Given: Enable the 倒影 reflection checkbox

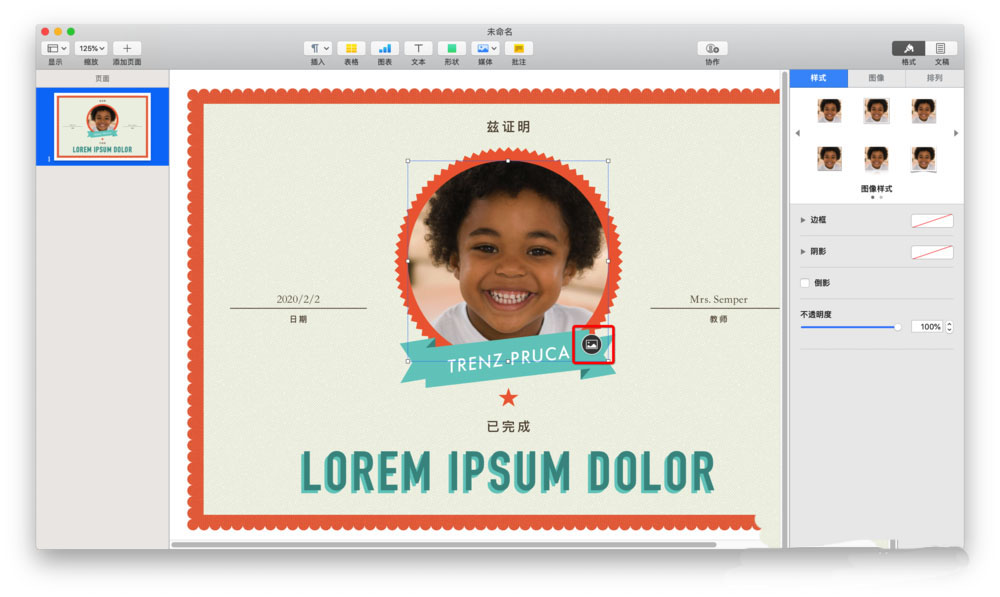Looking at the screenshot, I should [805, 283].
